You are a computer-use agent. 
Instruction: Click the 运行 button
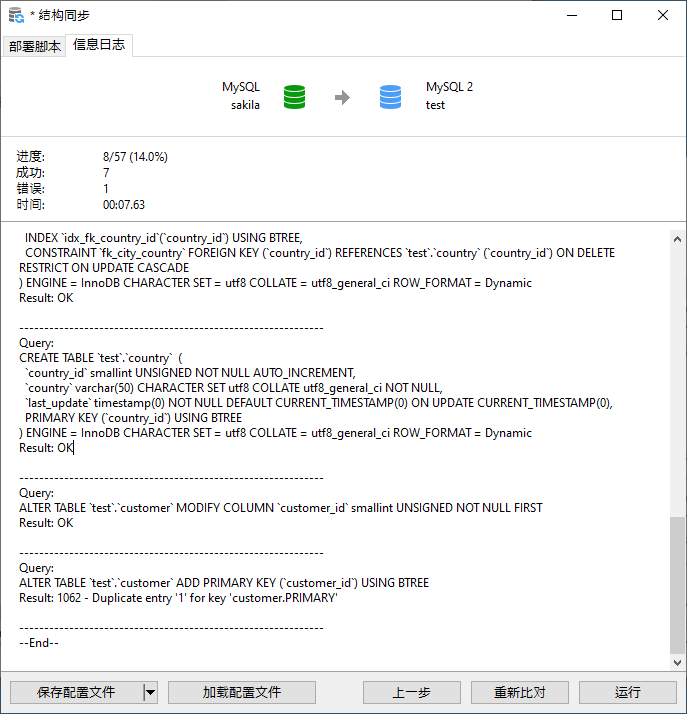coord(627,693)
